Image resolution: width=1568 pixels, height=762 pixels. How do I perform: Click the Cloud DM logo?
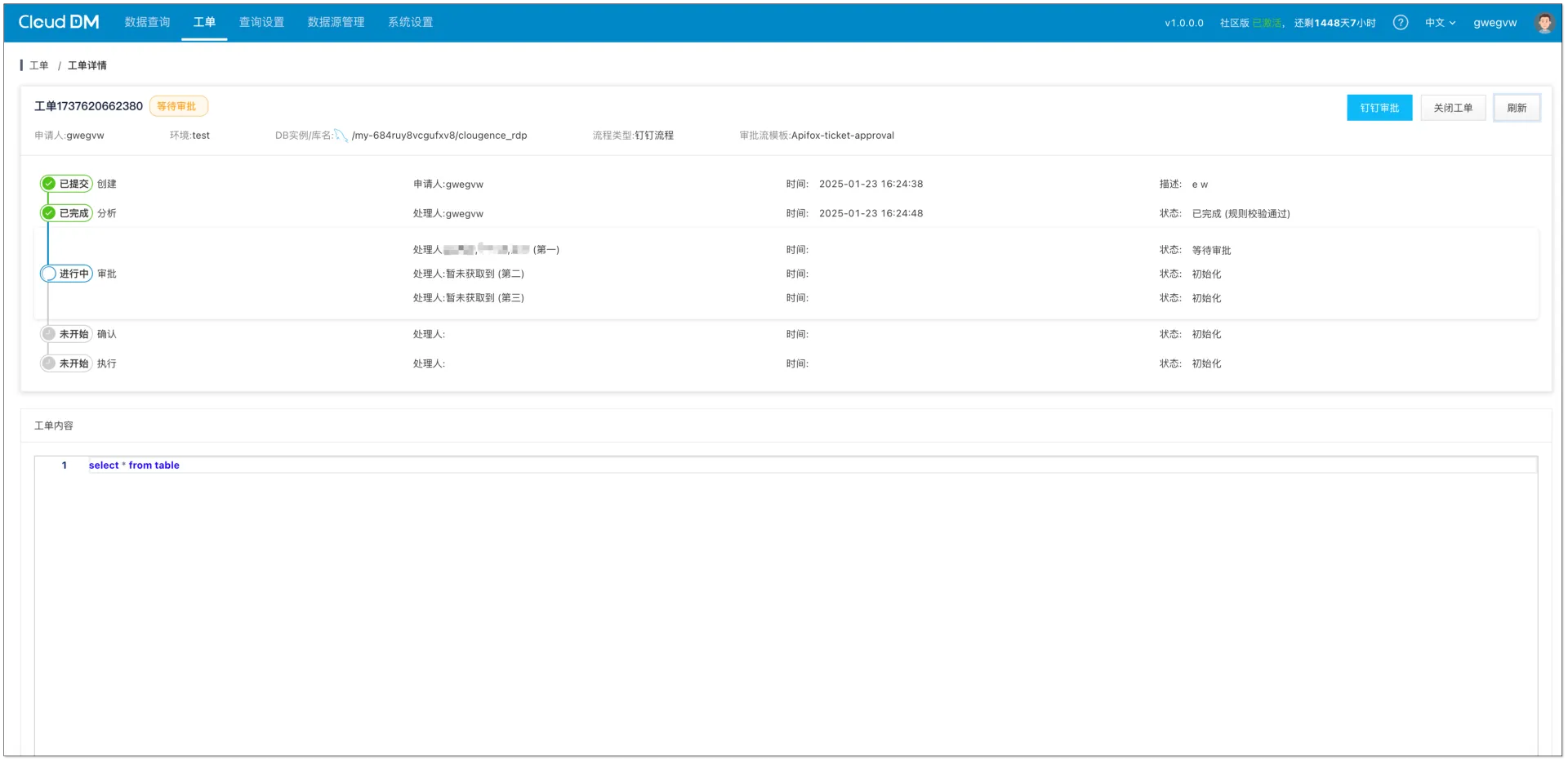pos(59,22)
